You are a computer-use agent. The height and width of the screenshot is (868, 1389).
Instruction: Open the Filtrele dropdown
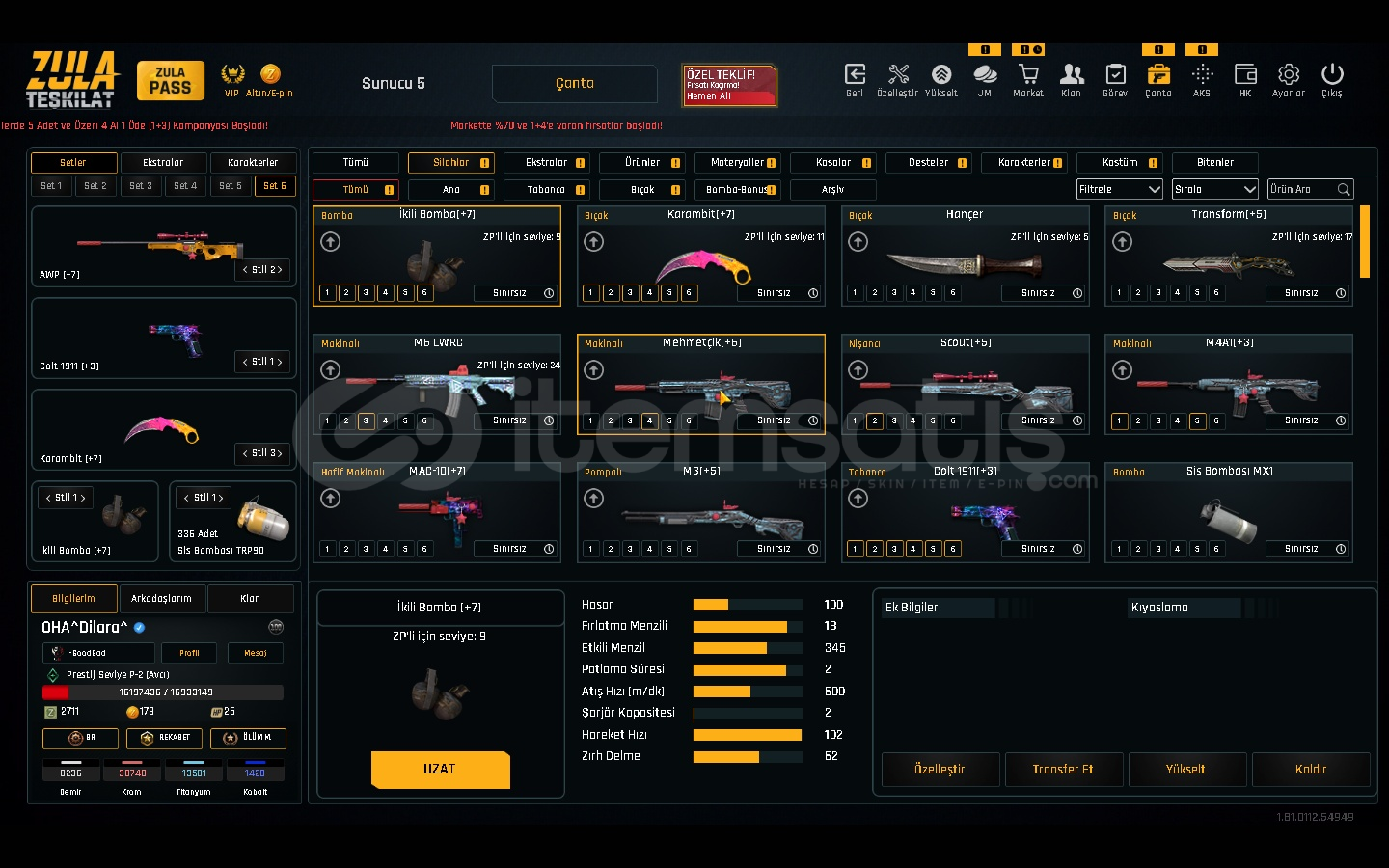click(x=1120, y=190)
